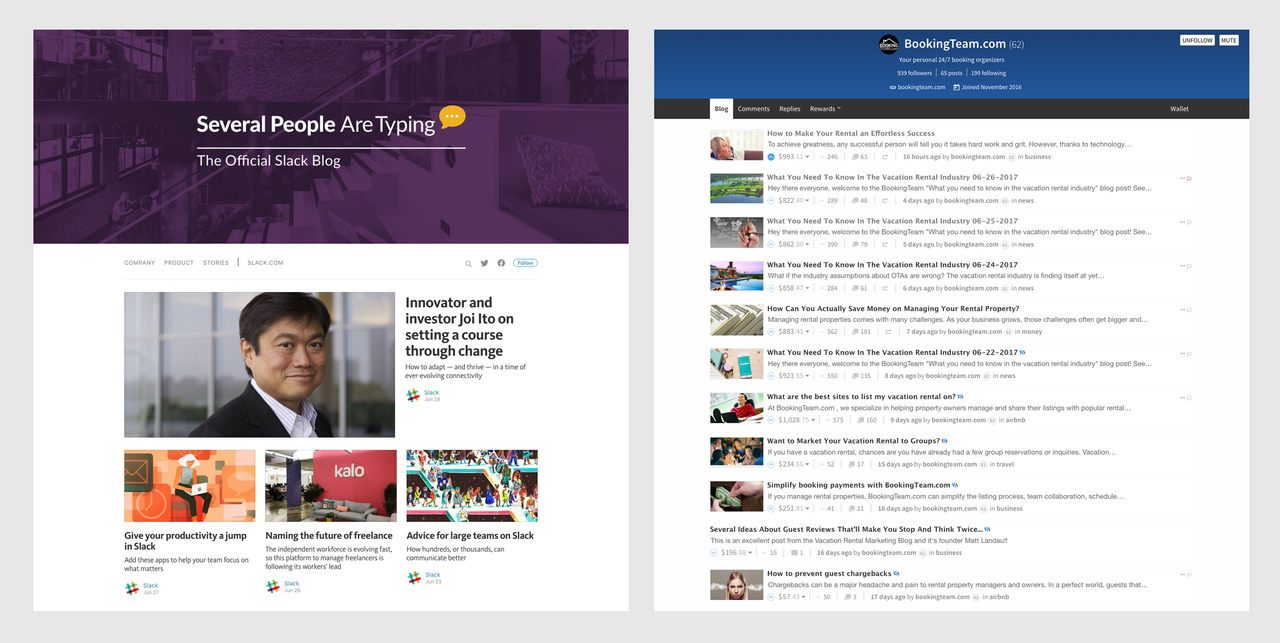Upvote the 06-24-2017 vacation rental post
Viewport: 1280px width, 643px height.
[x=771, y=288]
